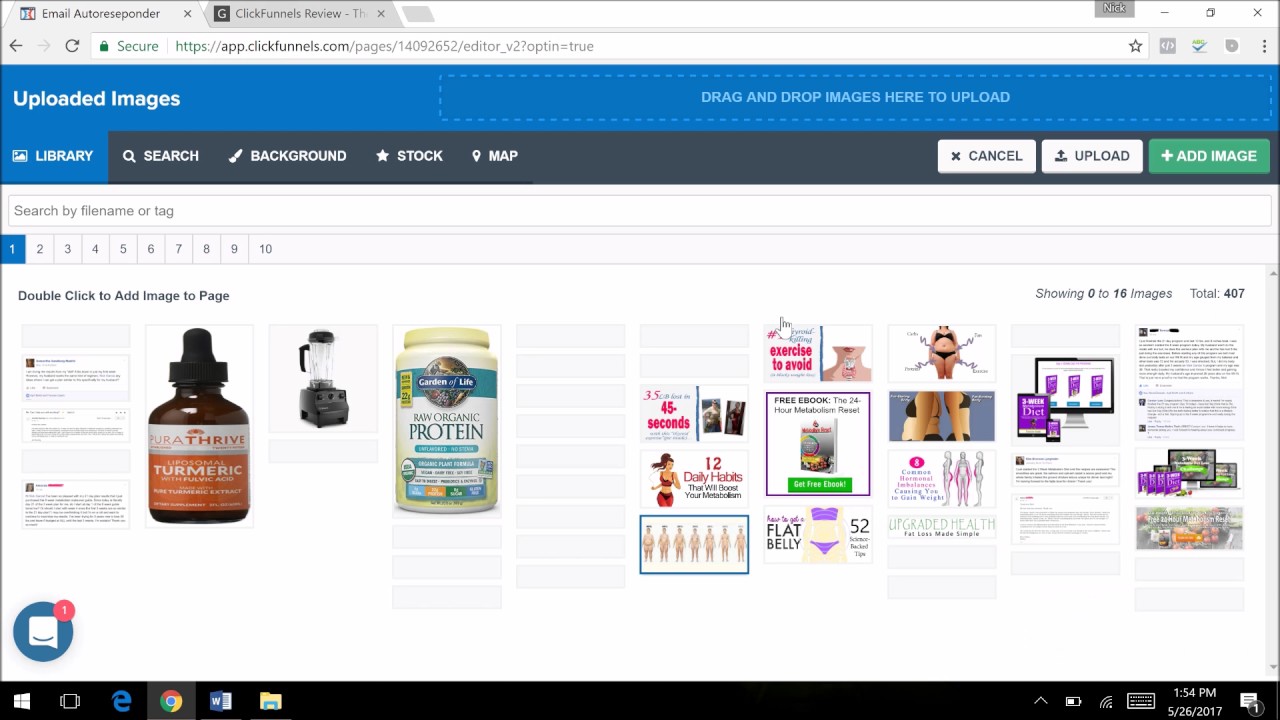Click the Chrome taskbar icon
Viewport: 1280px width, 720px height.
point(171,701)
